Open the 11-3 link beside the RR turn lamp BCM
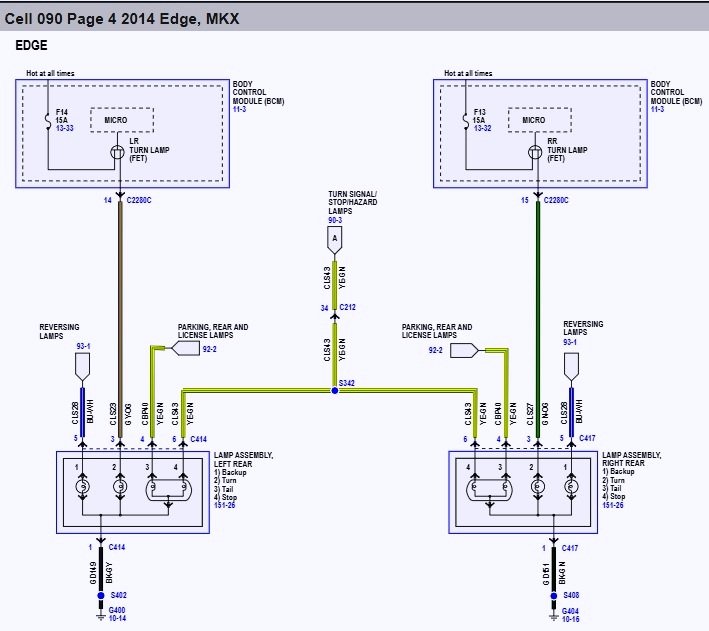Image resolution: width=709 pixels, height=631 pixels. tap(657, 109)
